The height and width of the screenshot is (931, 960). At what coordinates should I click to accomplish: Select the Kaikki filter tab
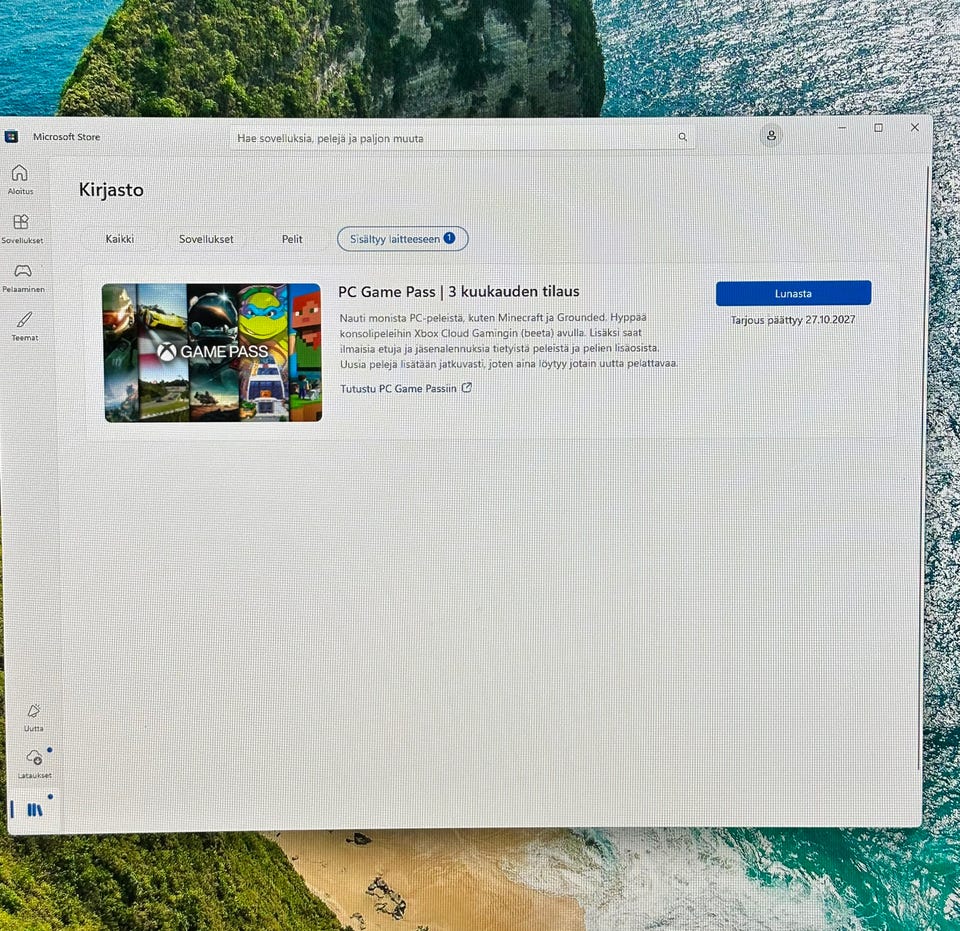[119, 239]
